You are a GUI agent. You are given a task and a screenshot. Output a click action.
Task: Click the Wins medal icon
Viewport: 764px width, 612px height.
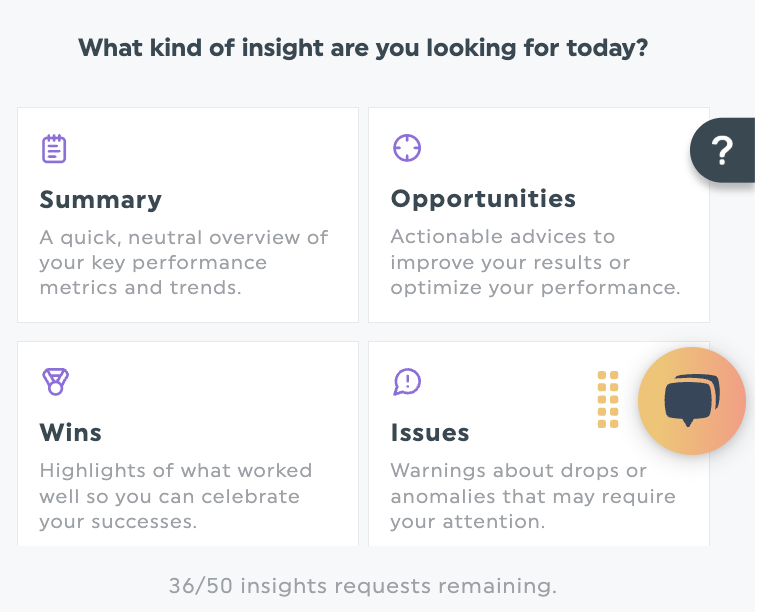55,382
